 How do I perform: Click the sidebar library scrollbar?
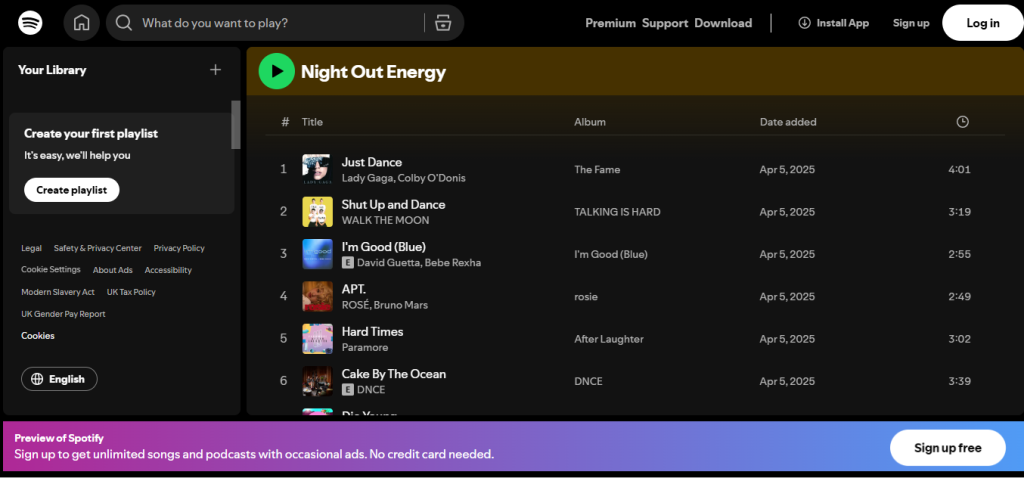coord(236,124)
